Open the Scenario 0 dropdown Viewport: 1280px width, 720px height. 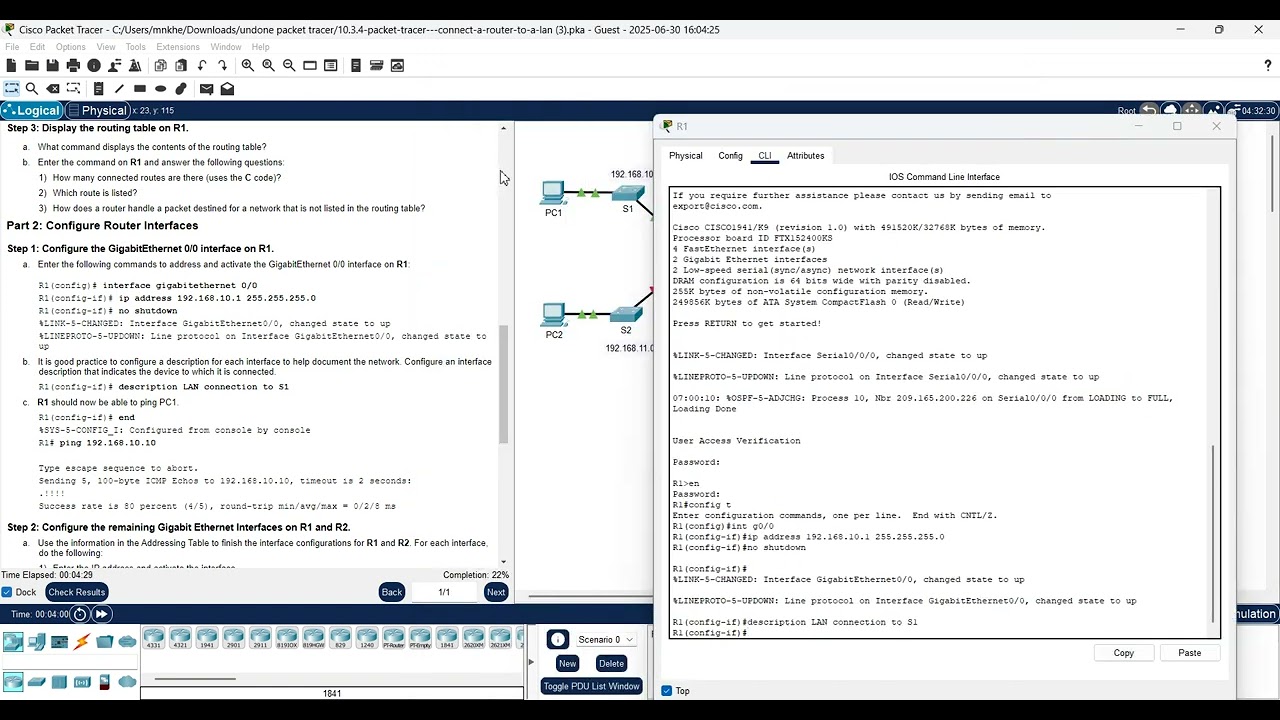tap(605, 639)
